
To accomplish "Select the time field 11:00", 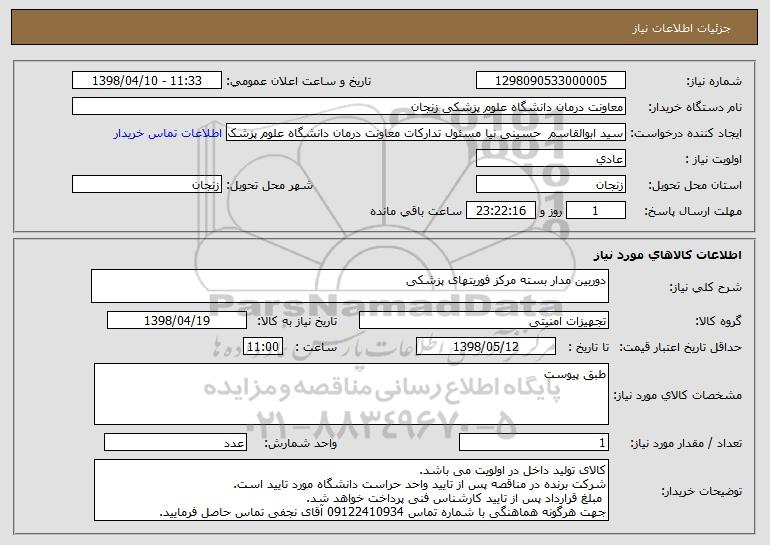I will coord(263,347).
